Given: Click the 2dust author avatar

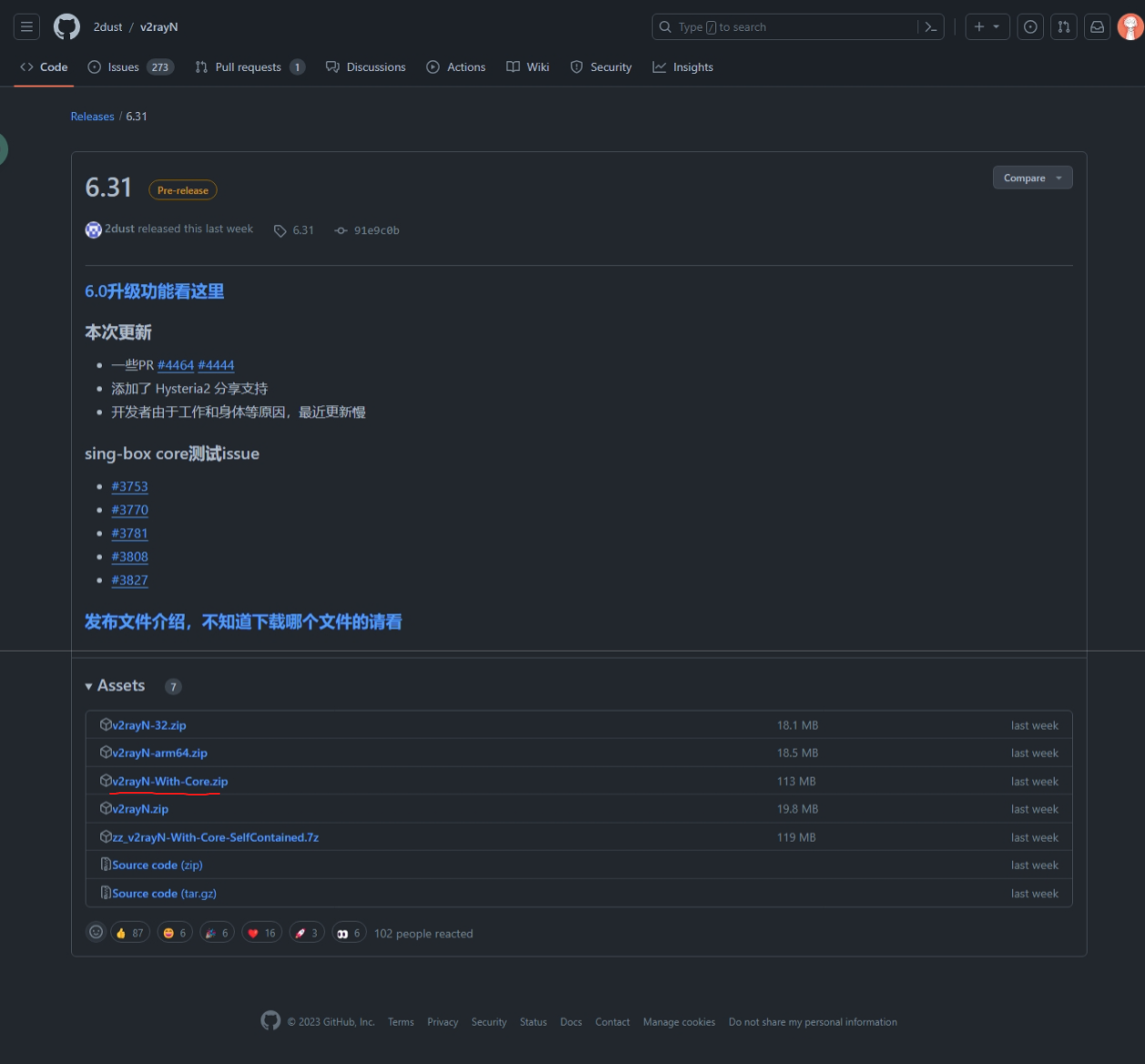Looking at the screenshot, I should (x=93, y=229).
